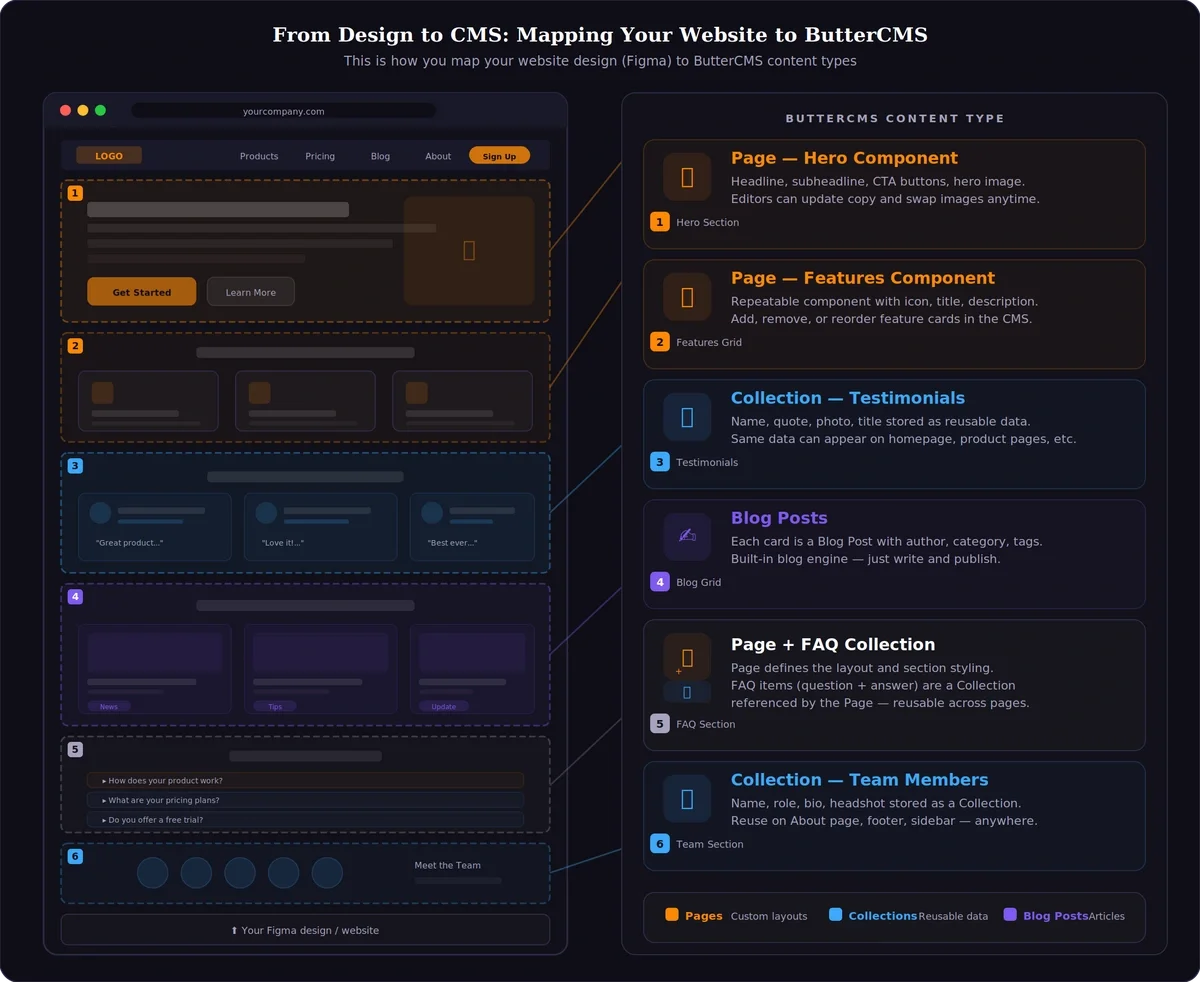1200x982 pixels.
Task: Click the hero image placeholder in mockup
Action: [469, 251]
